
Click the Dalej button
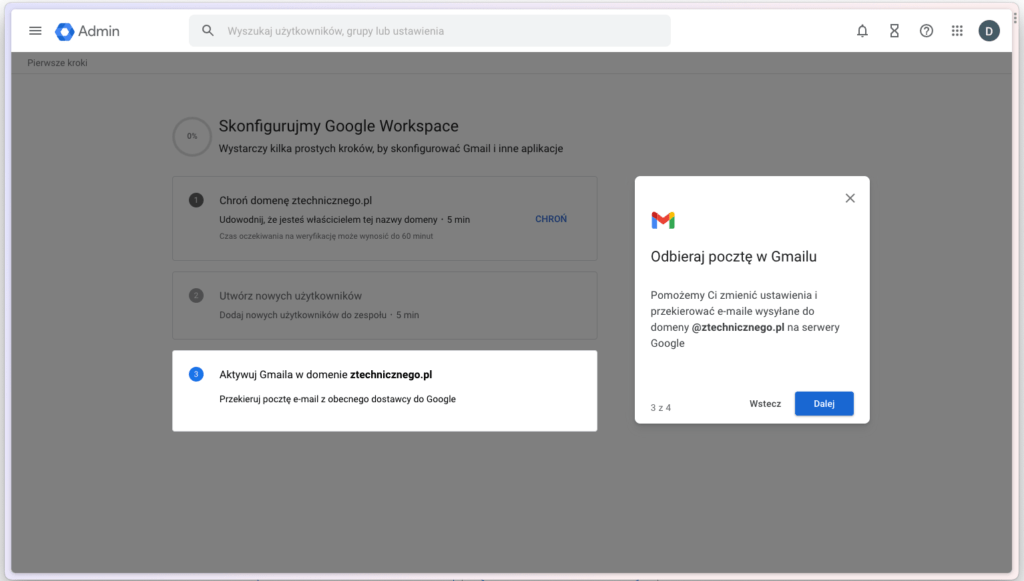pyautogui.click(x=824, y=403)
